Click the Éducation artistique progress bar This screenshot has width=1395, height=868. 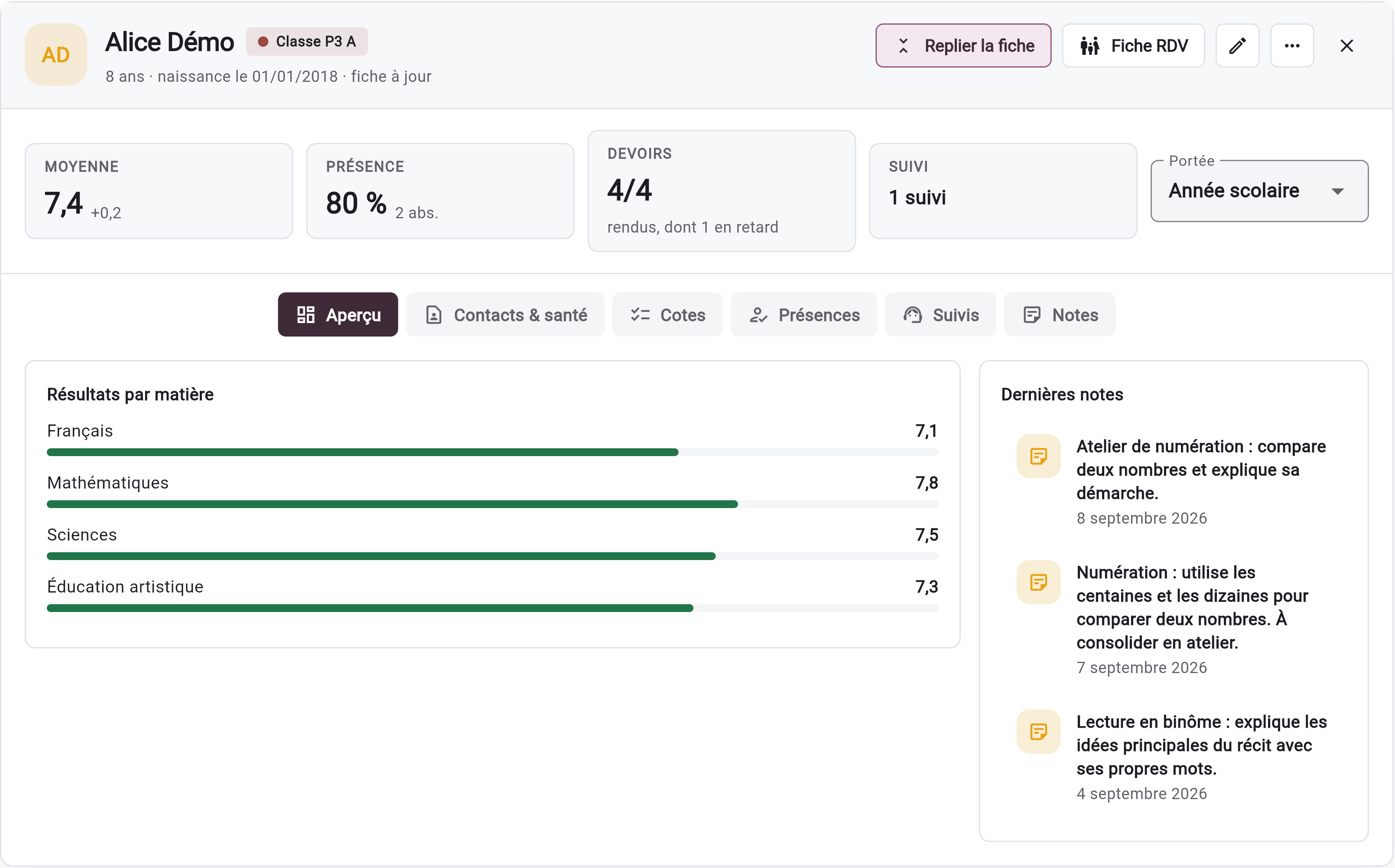pos(492,608)
